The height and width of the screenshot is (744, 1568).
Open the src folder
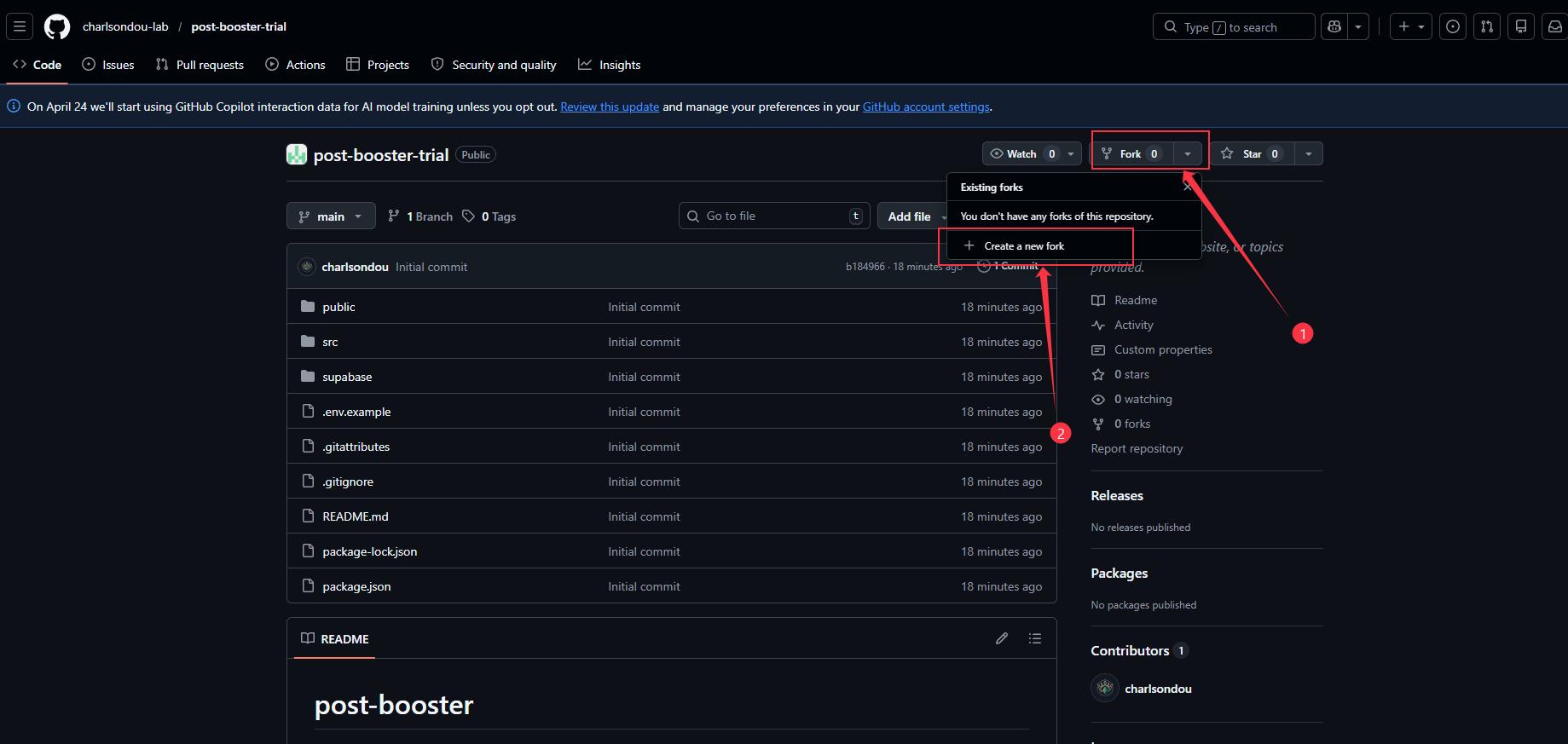[330, 342]
